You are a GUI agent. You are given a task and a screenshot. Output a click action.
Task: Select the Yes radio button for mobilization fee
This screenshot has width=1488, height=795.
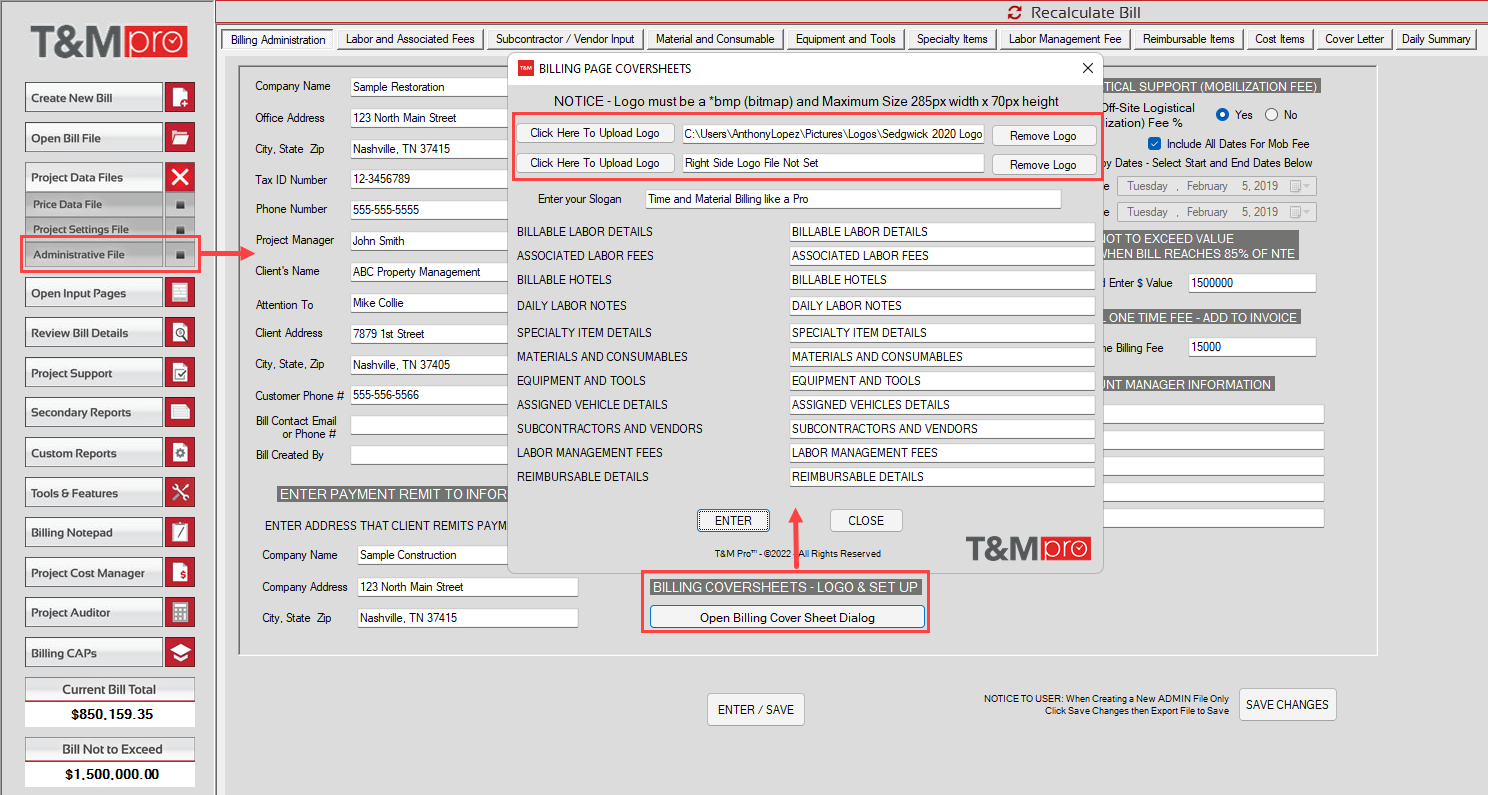(1223, 115)
